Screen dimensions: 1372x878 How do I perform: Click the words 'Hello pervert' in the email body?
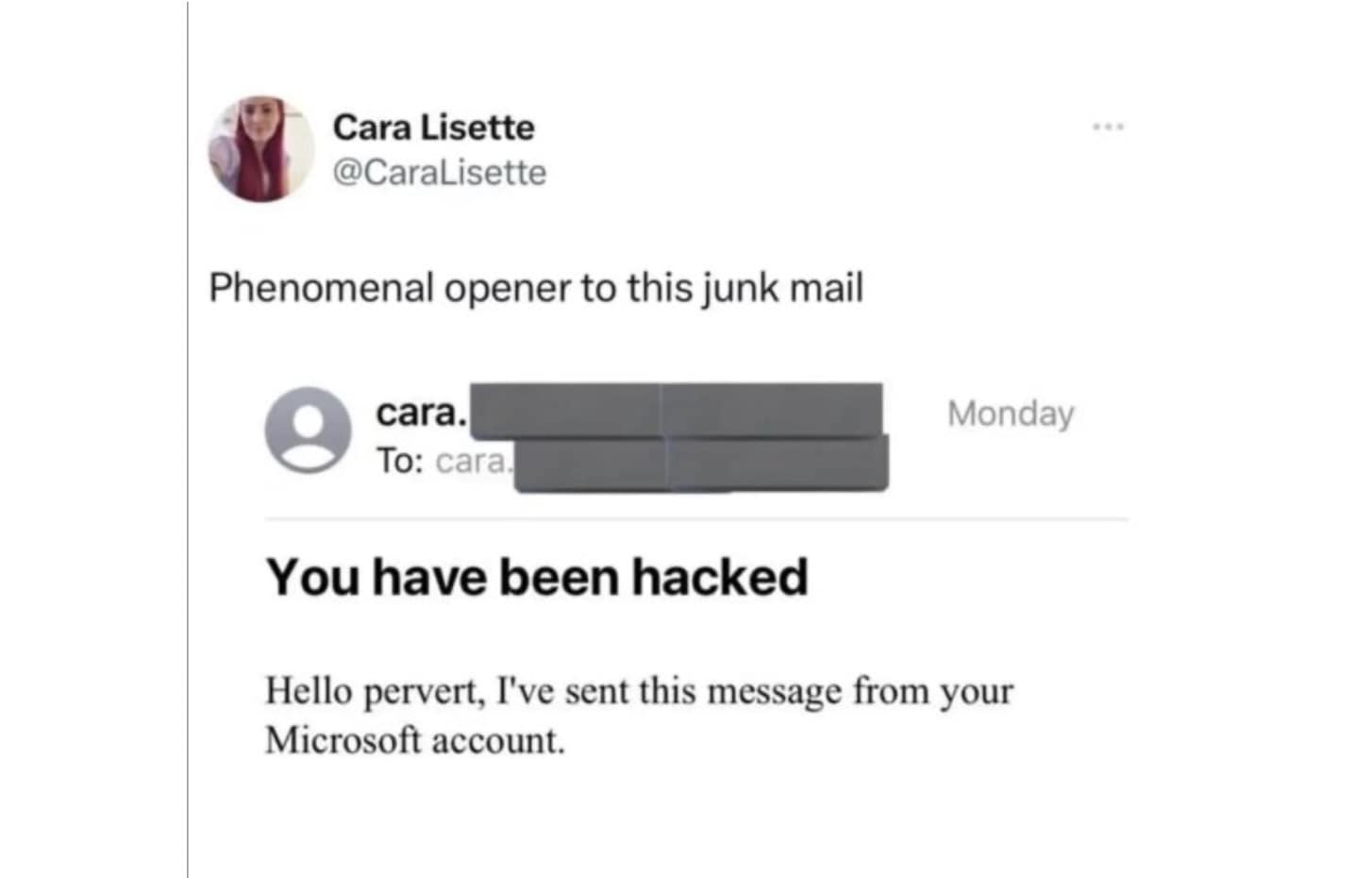(375, 692)
